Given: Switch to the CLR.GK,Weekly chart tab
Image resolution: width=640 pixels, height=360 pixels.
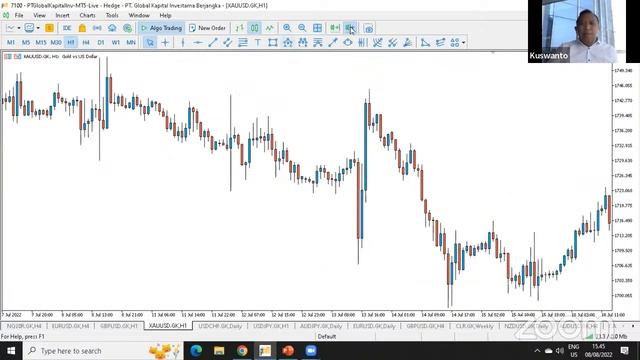Looking at the screenshot, I should point(475,326).
